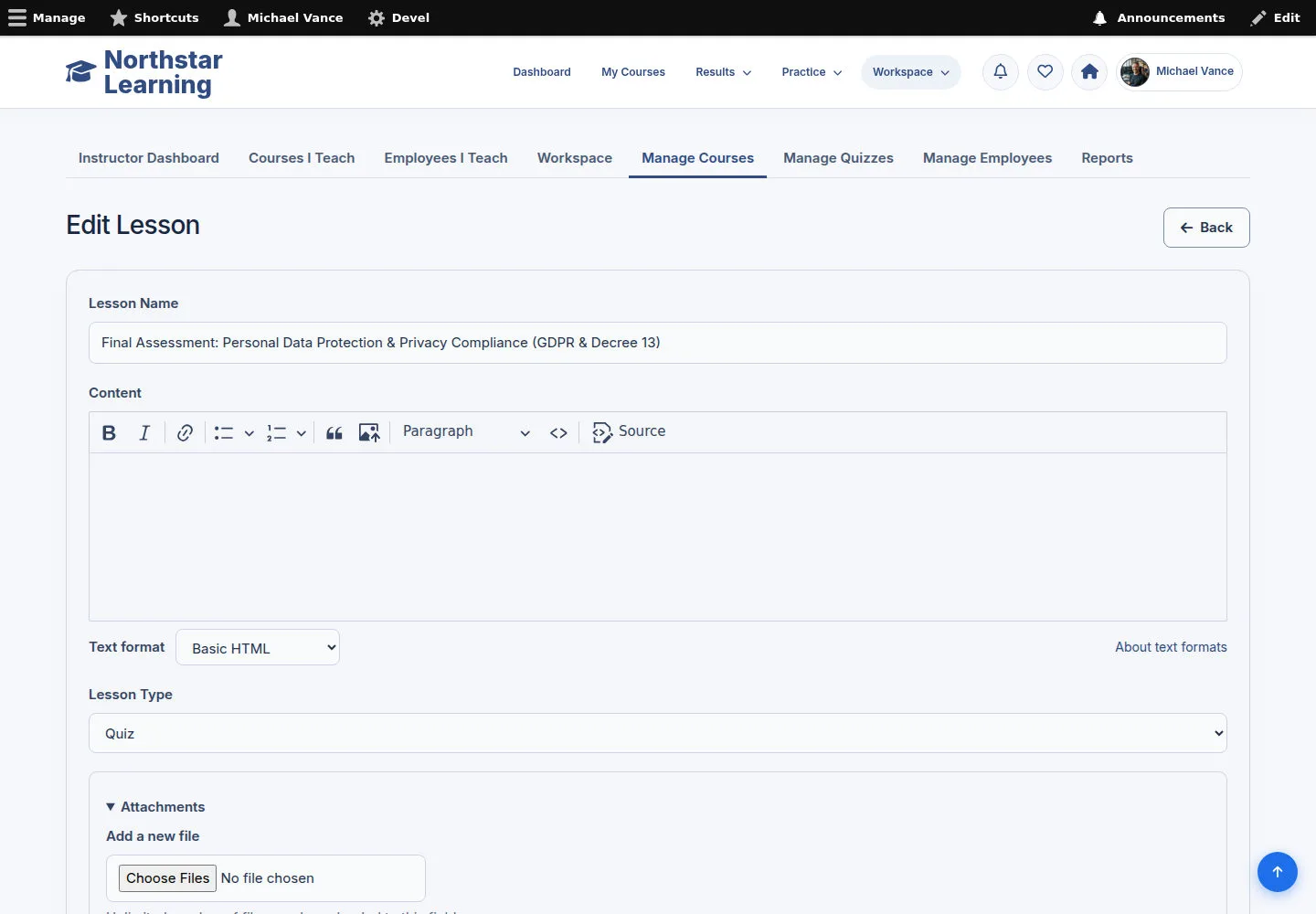Viewport: 1316px width, 914px height.
Task: Open Shortcuts star in admin bar
Action: coord(154,17)
